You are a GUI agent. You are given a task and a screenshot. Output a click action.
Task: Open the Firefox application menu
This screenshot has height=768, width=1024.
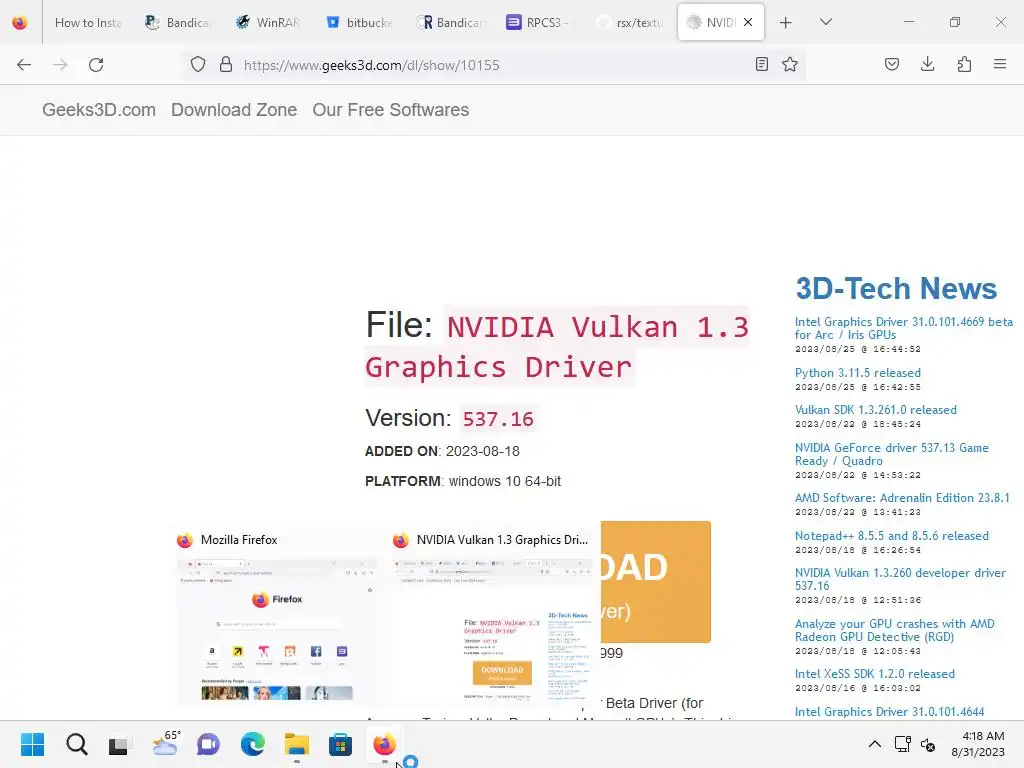coord(1000,64)
